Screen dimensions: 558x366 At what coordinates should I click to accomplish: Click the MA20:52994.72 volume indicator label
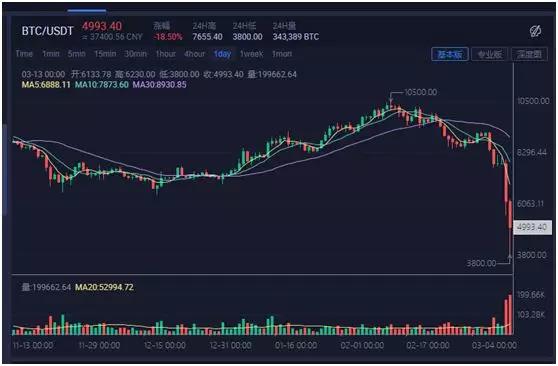point(105,287)
